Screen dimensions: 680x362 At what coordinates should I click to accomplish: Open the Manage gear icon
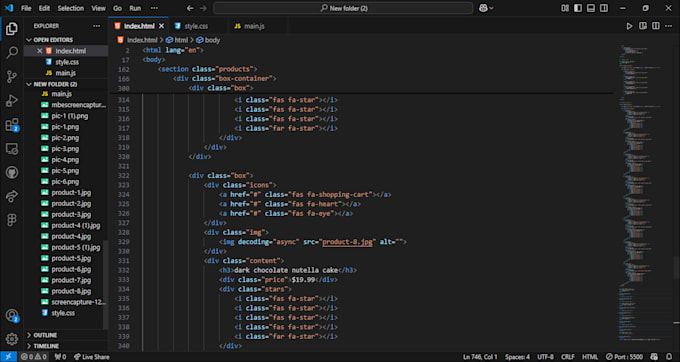tap(12, 339)
